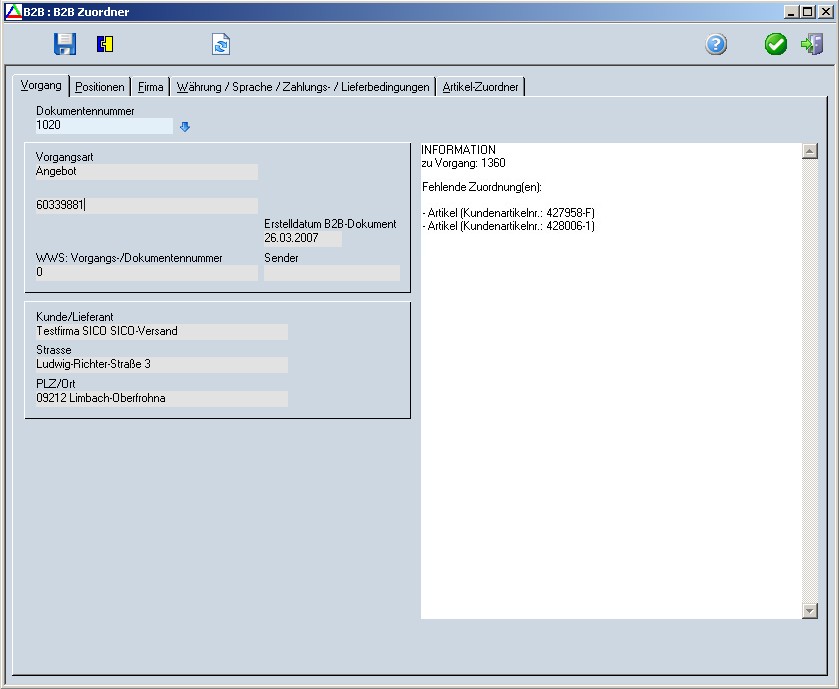Click the Sender input field

tap(331, 272)
